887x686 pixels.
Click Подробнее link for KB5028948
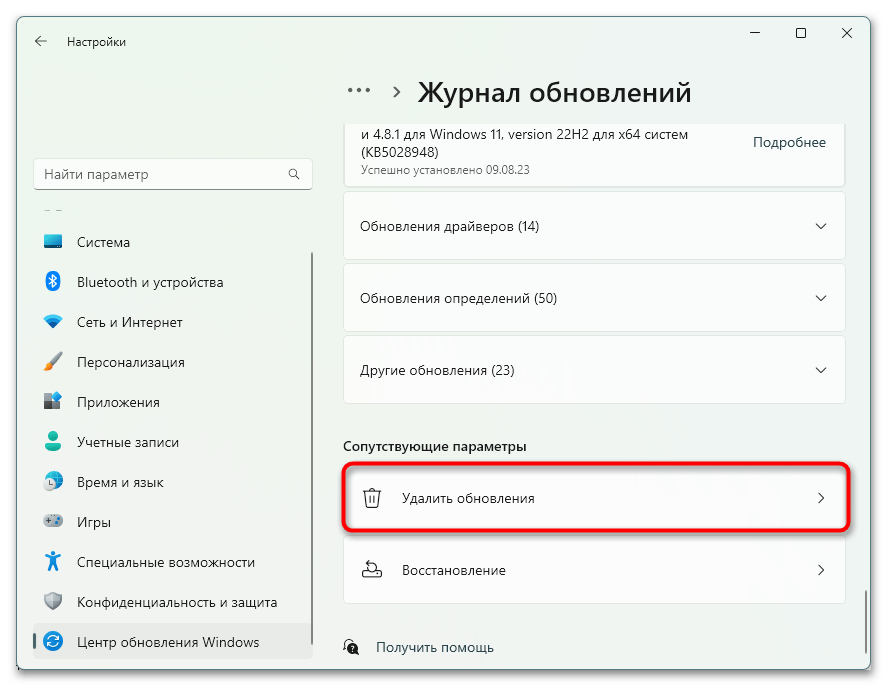click(x=789, y=143)
